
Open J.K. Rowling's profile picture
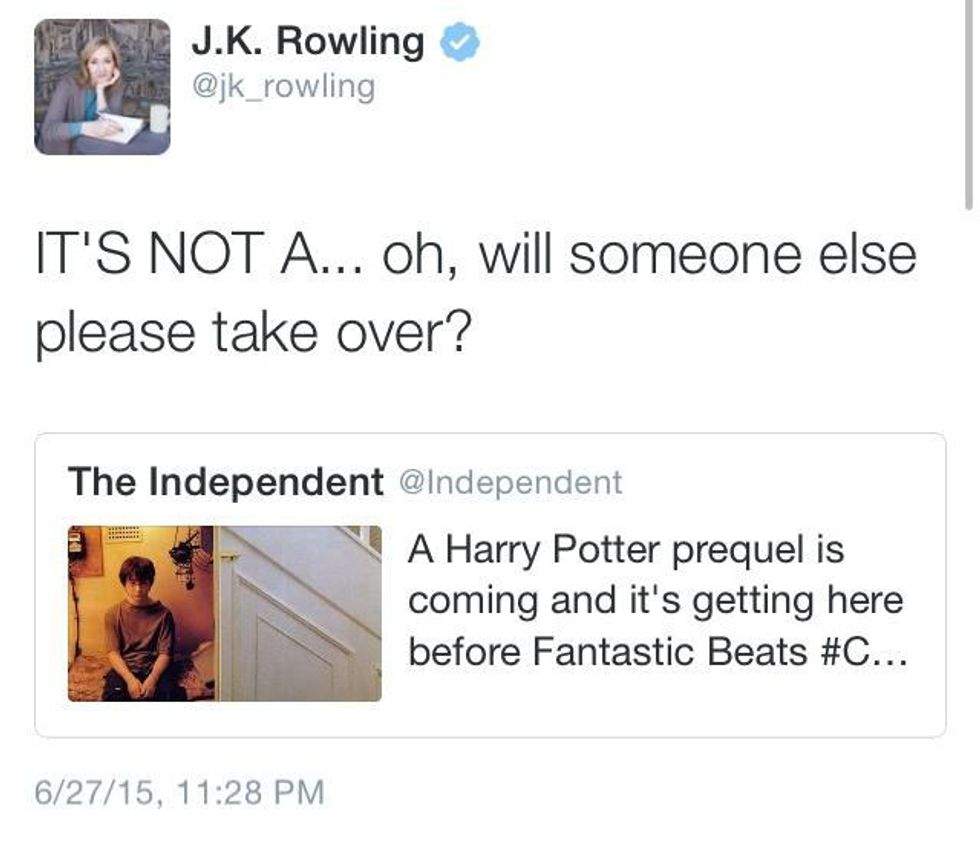(x=102, y=87)
